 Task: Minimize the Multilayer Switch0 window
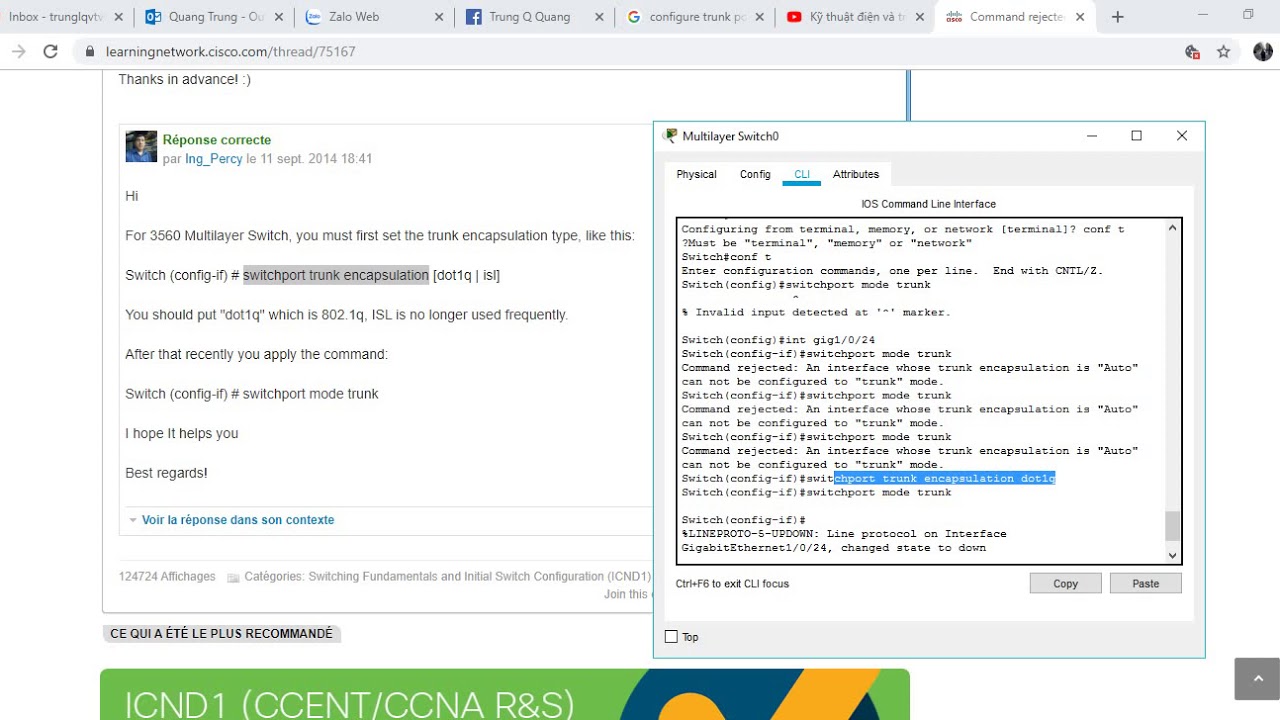pyautogui.click(x=1092, y=136)
